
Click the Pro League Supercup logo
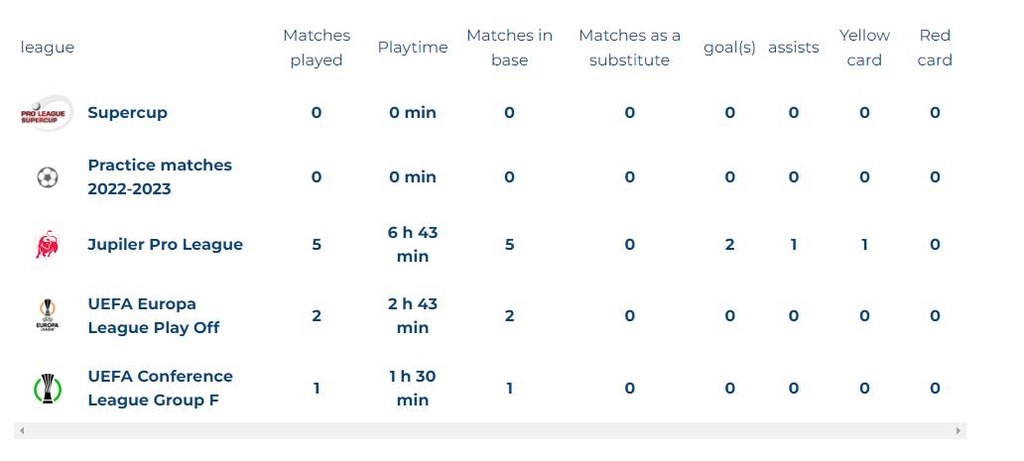coord(46,113)
